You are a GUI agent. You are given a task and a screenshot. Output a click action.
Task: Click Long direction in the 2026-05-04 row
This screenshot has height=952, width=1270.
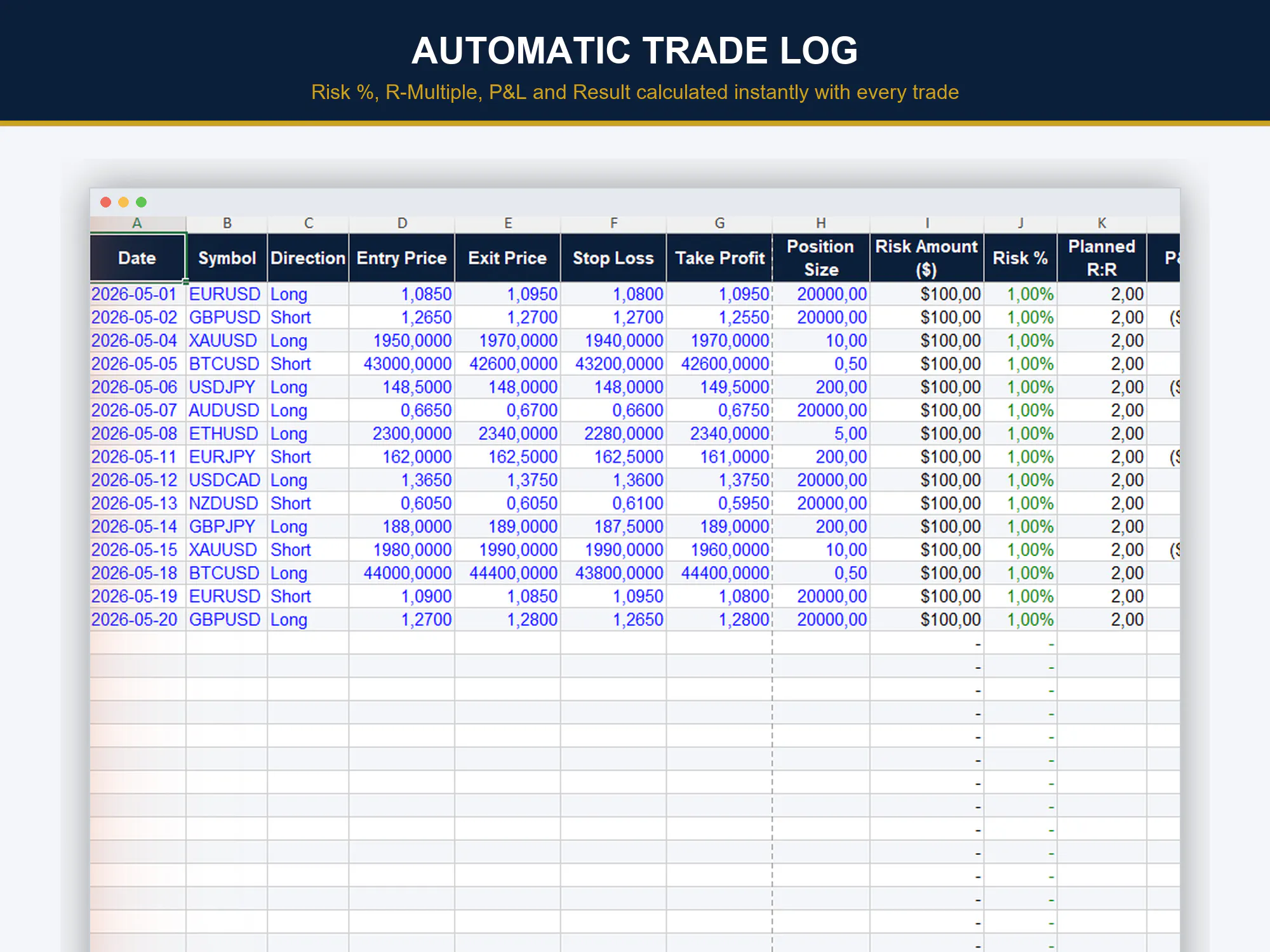click(x=308, y=341)
